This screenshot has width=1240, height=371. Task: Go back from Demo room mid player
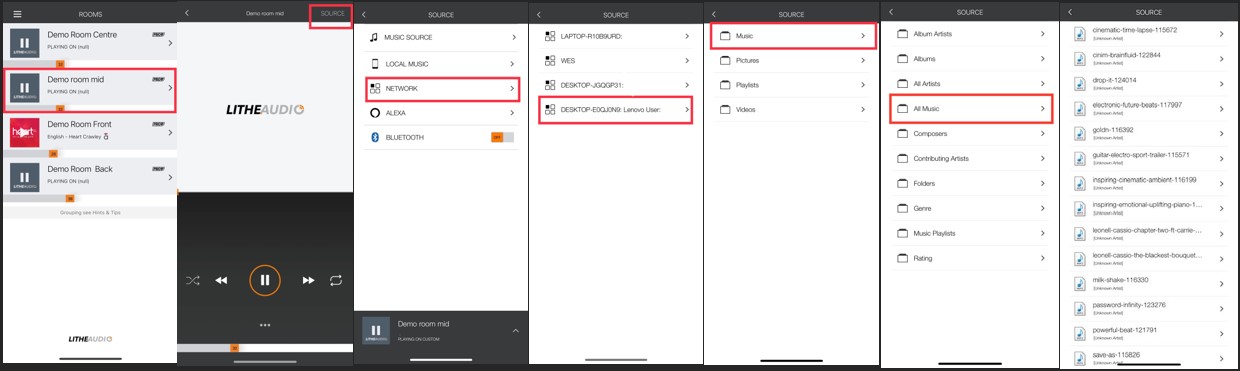[x=188, y=13]
